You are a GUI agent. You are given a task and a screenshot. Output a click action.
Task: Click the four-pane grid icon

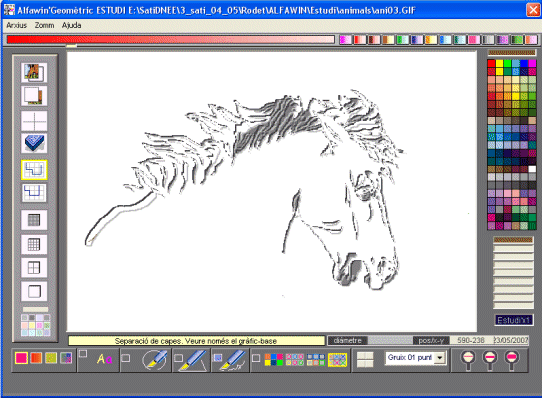[x=34, y=268]
